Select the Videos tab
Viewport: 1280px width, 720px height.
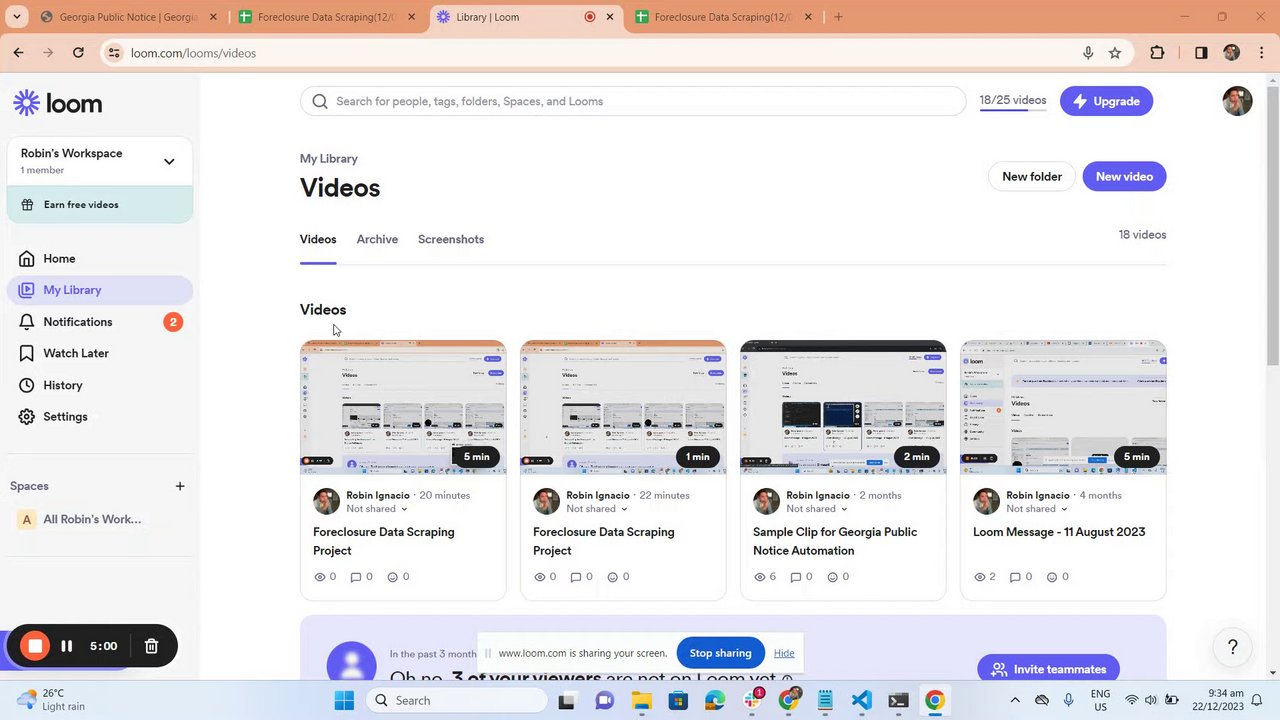318,239
